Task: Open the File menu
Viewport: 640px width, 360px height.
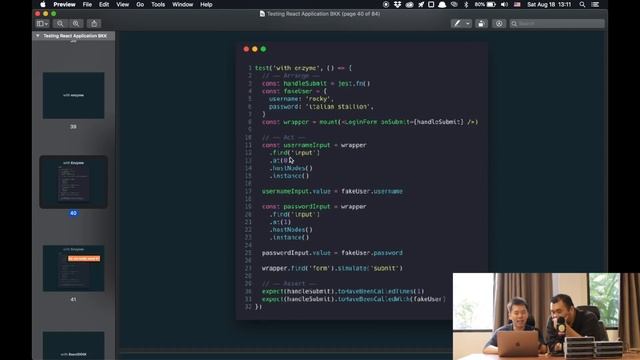Action: (x=87, y=4)
